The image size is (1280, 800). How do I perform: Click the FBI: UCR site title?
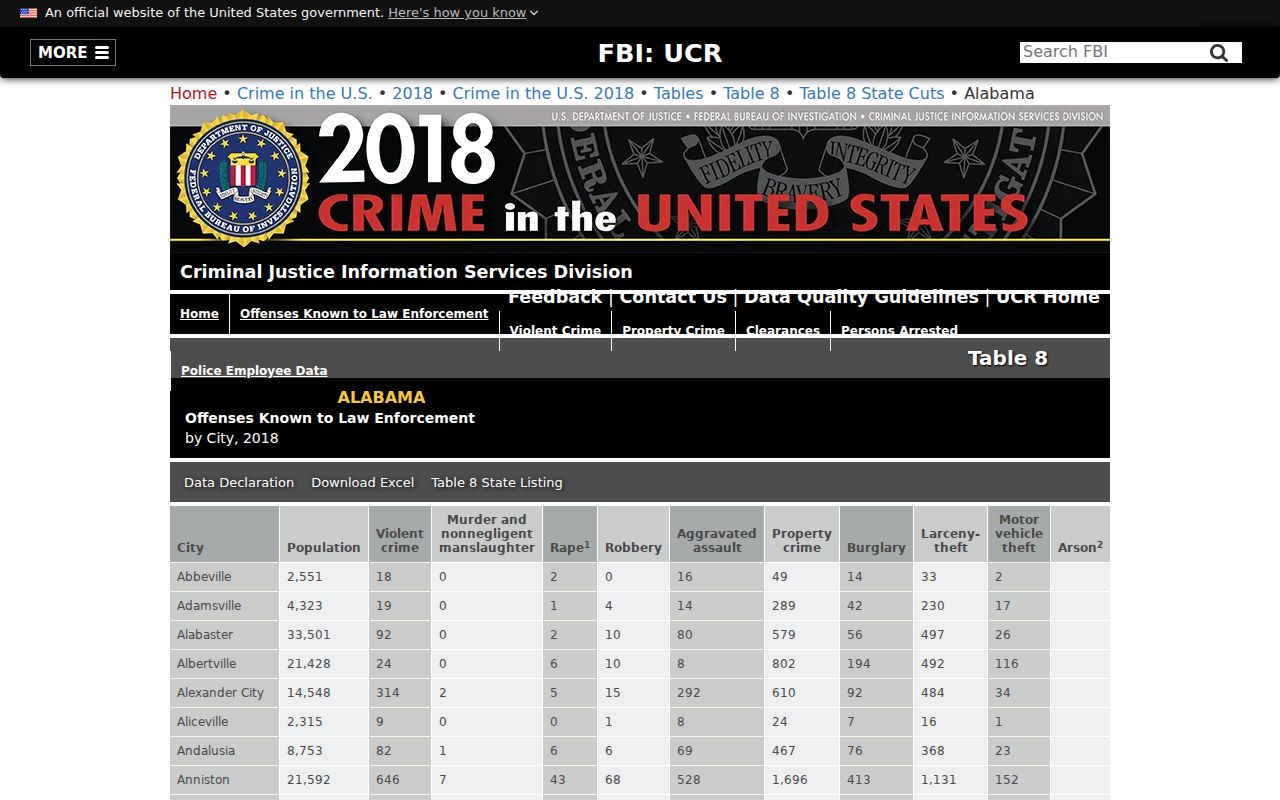coord(660,53)
